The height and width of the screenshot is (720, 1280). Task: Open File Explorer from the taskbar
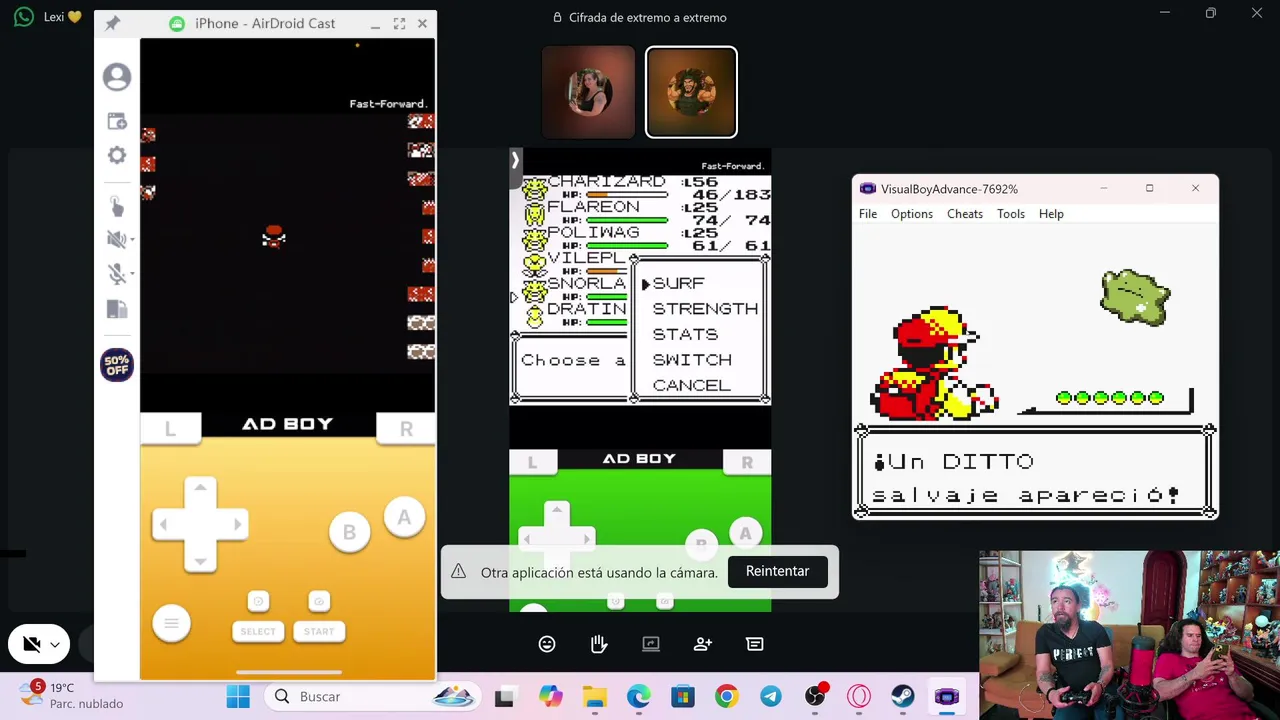[x=595, y=697]
